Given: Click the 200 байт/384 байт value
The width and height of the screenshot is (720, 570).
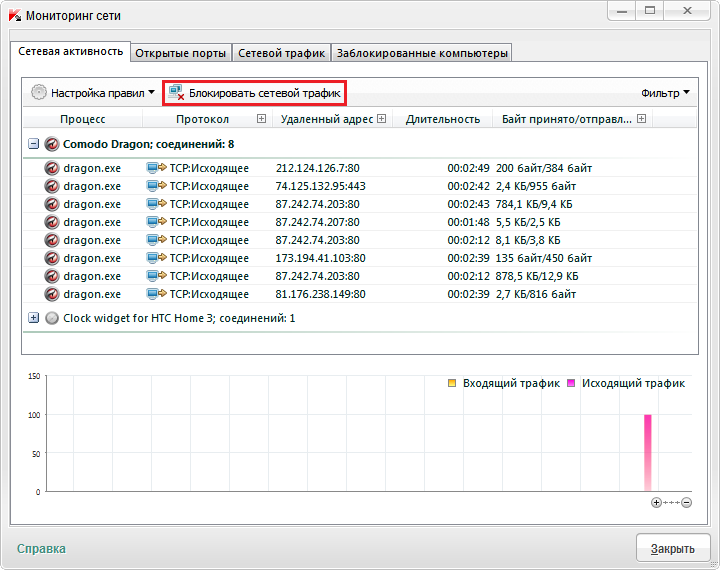Looking at the screenshot, I should point(544,168).
